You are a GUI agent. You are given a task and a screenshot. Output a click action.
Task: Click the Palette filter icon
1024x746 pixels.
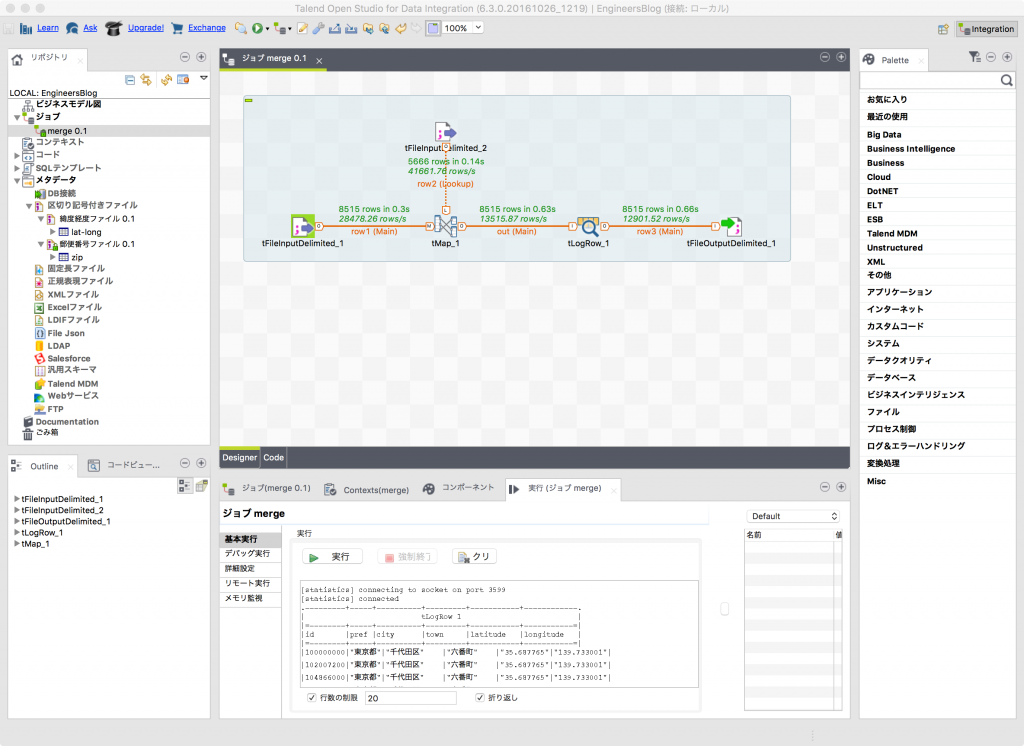click(974, 57)
